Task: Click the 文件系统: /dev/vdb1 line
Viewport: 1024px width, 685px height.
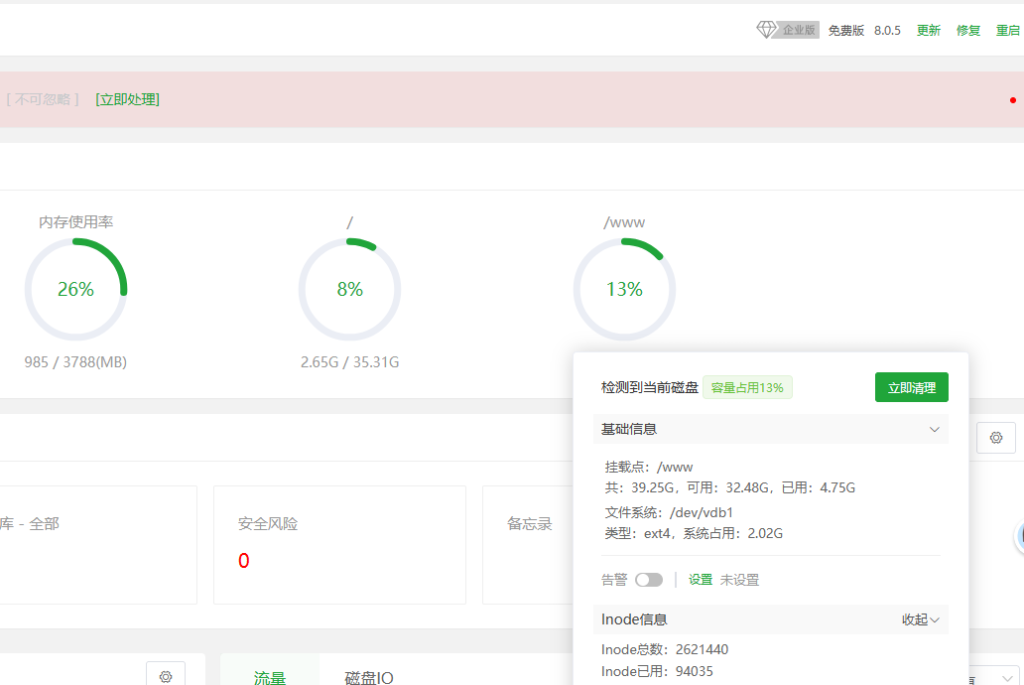Action: click(x=669, y=513)
